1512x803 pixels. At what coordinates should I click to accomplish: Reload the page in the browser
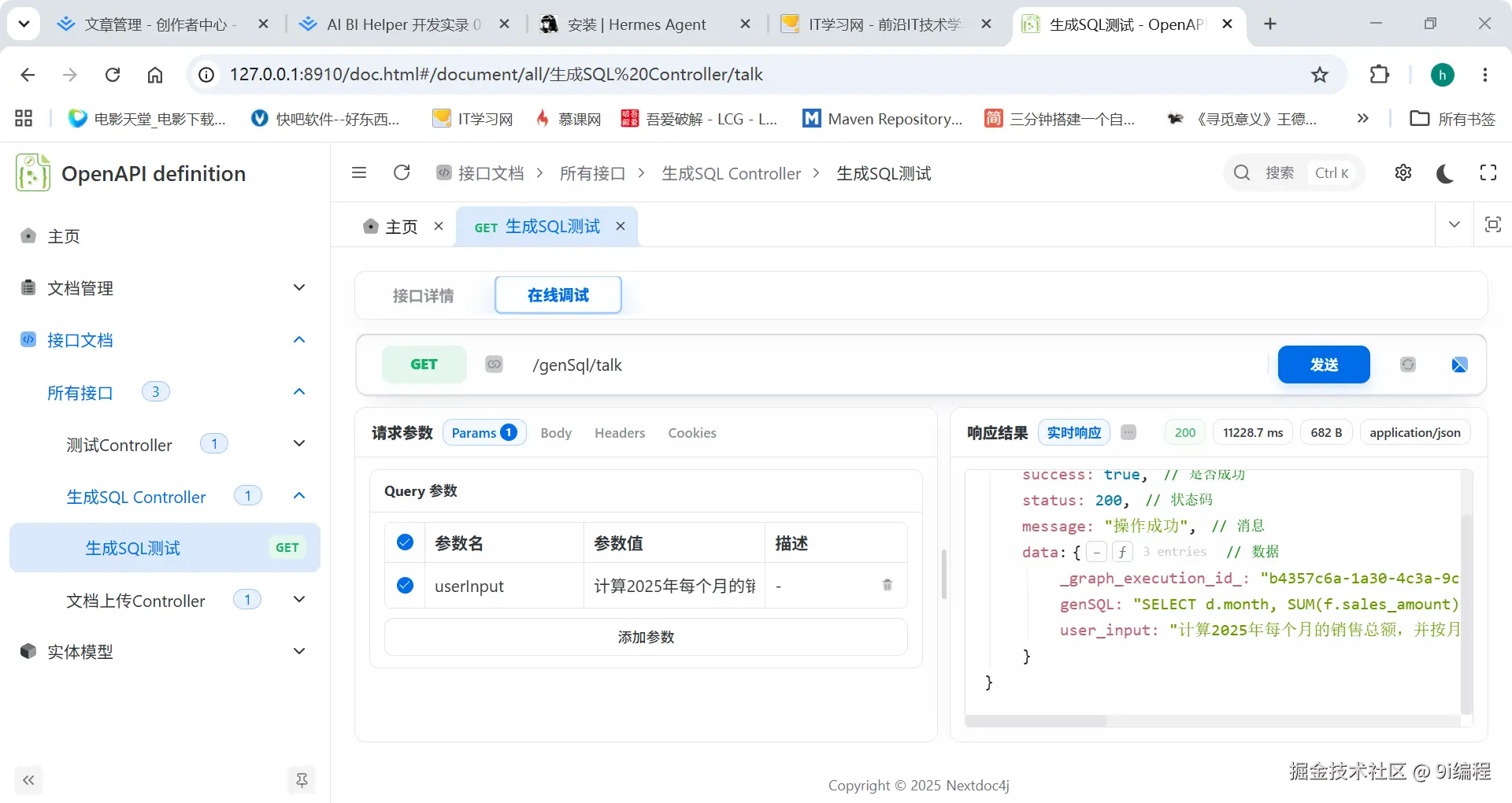click(x=113, y=75)
